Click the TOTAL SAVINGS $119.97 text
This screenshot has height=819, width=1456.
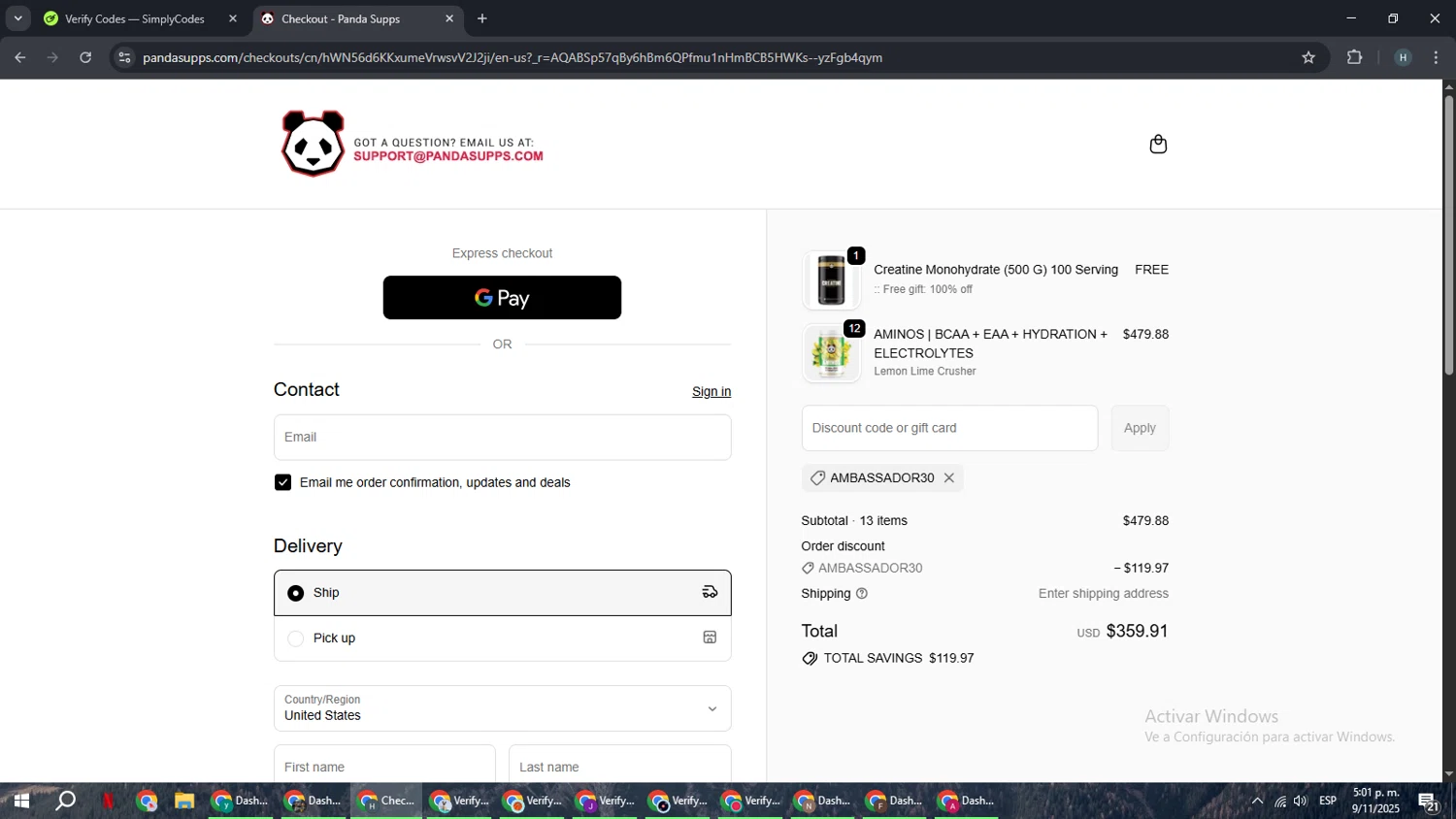tap(899, 658)
